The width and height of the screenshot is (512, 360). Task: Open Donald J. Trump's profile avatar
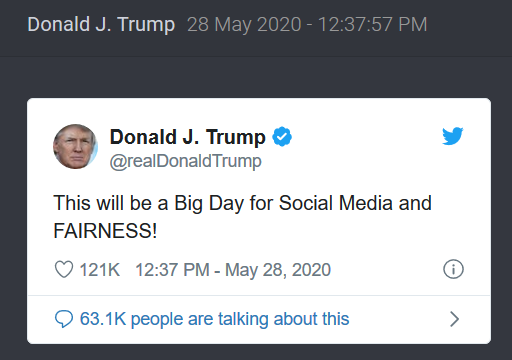click(x=75, y=146)
